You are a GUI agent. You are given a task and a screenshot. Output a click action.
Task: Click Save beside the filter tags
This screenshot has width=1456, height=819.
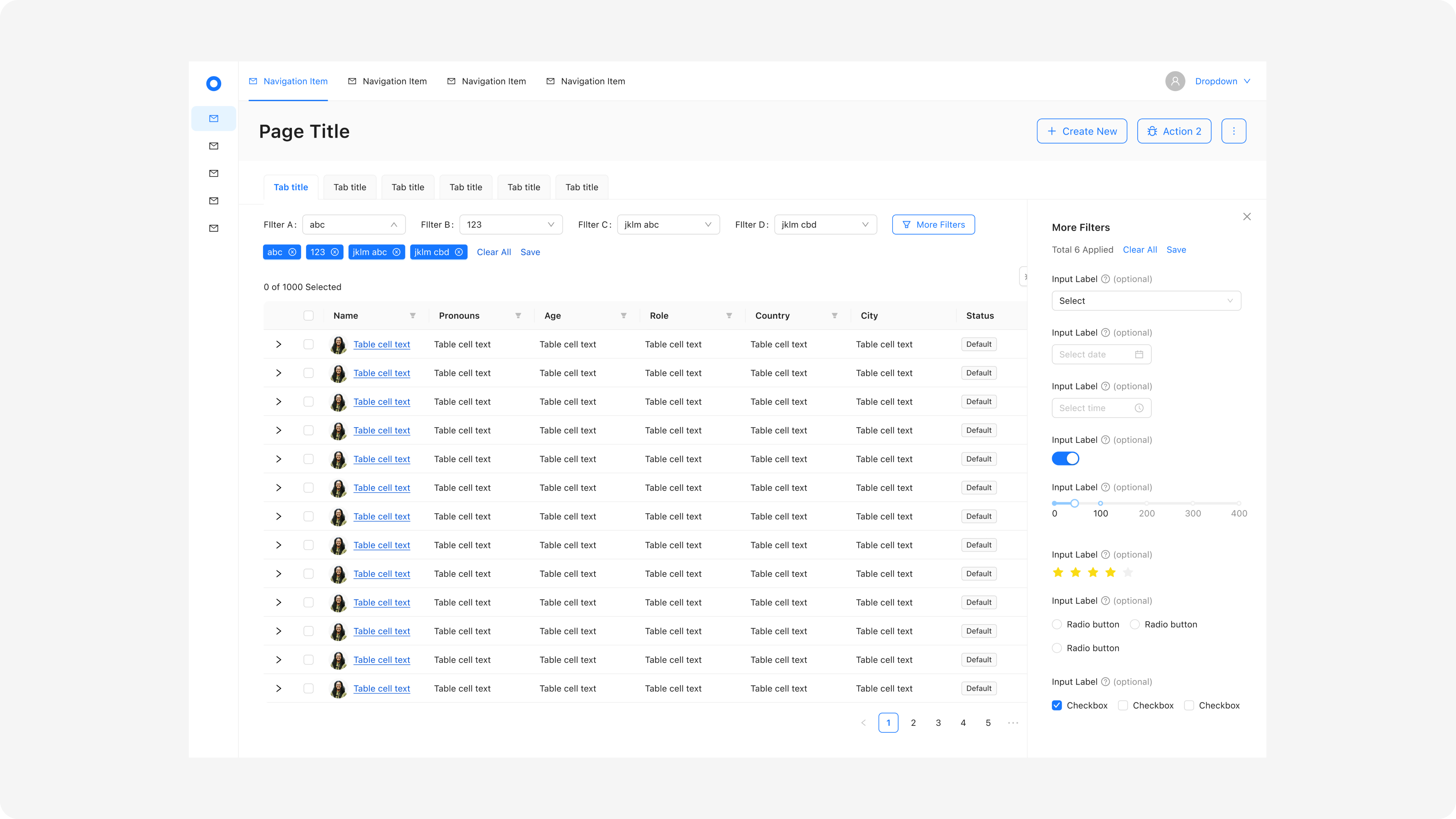coord(530,252)
